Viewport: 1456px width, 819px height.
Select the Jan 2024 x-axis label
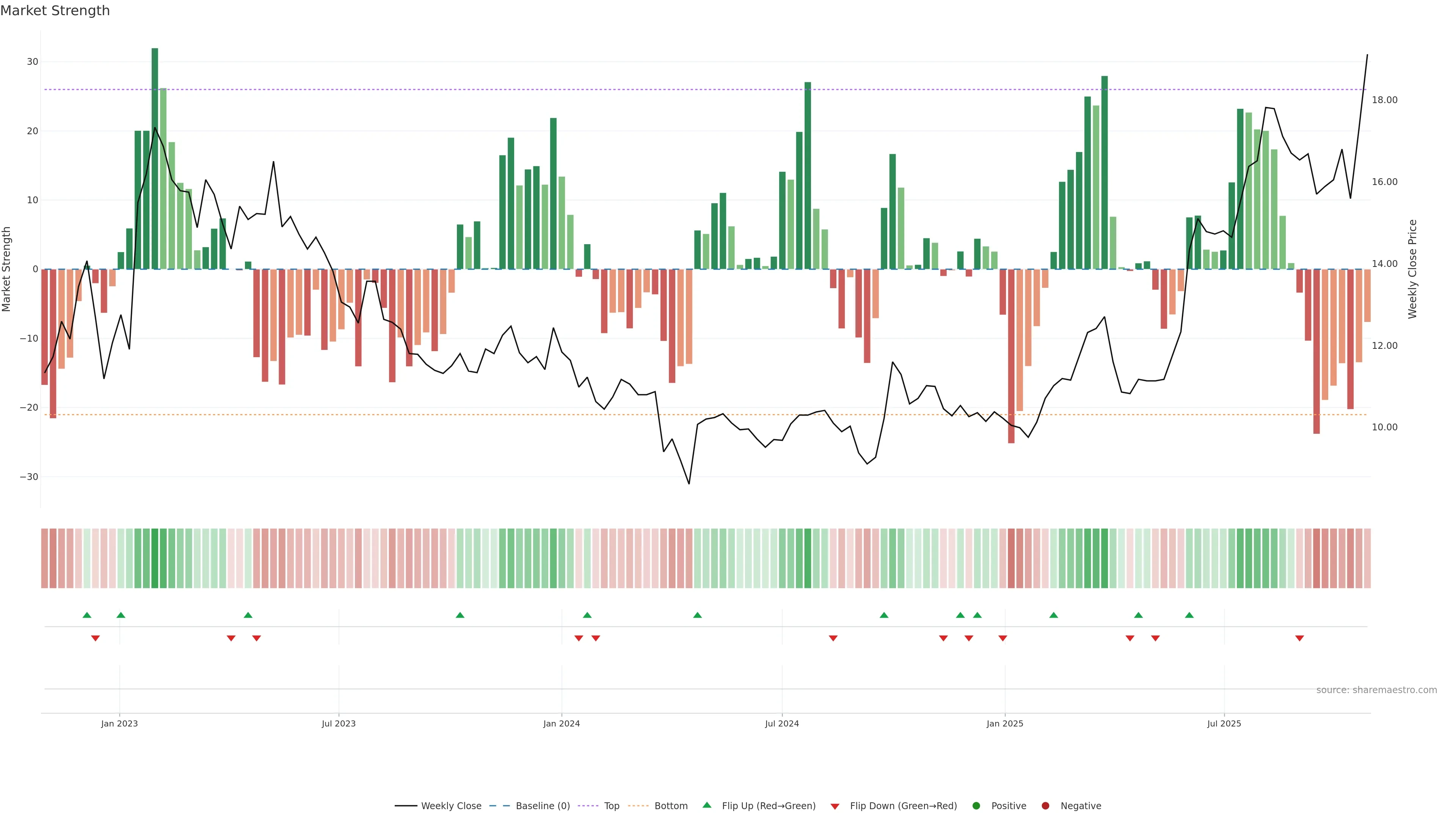561,723
